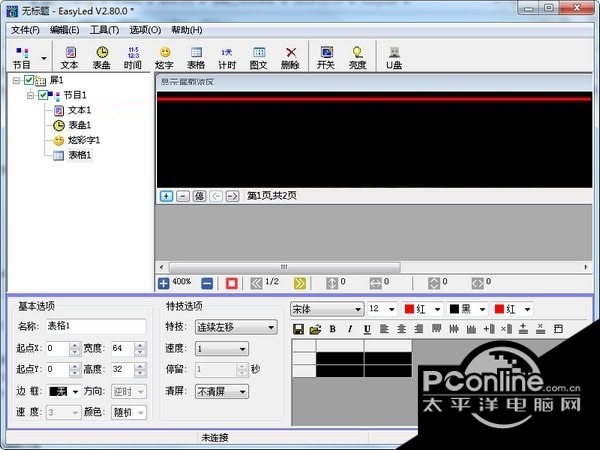Click the 起点X stepper arrows
Image resolution: width=600 pixels, height=450 pixels.
(75, 349)
